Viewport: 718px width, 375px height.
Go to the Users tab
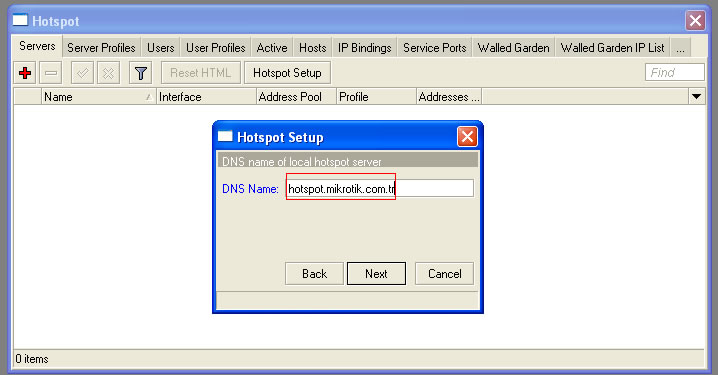coord(160,48)
